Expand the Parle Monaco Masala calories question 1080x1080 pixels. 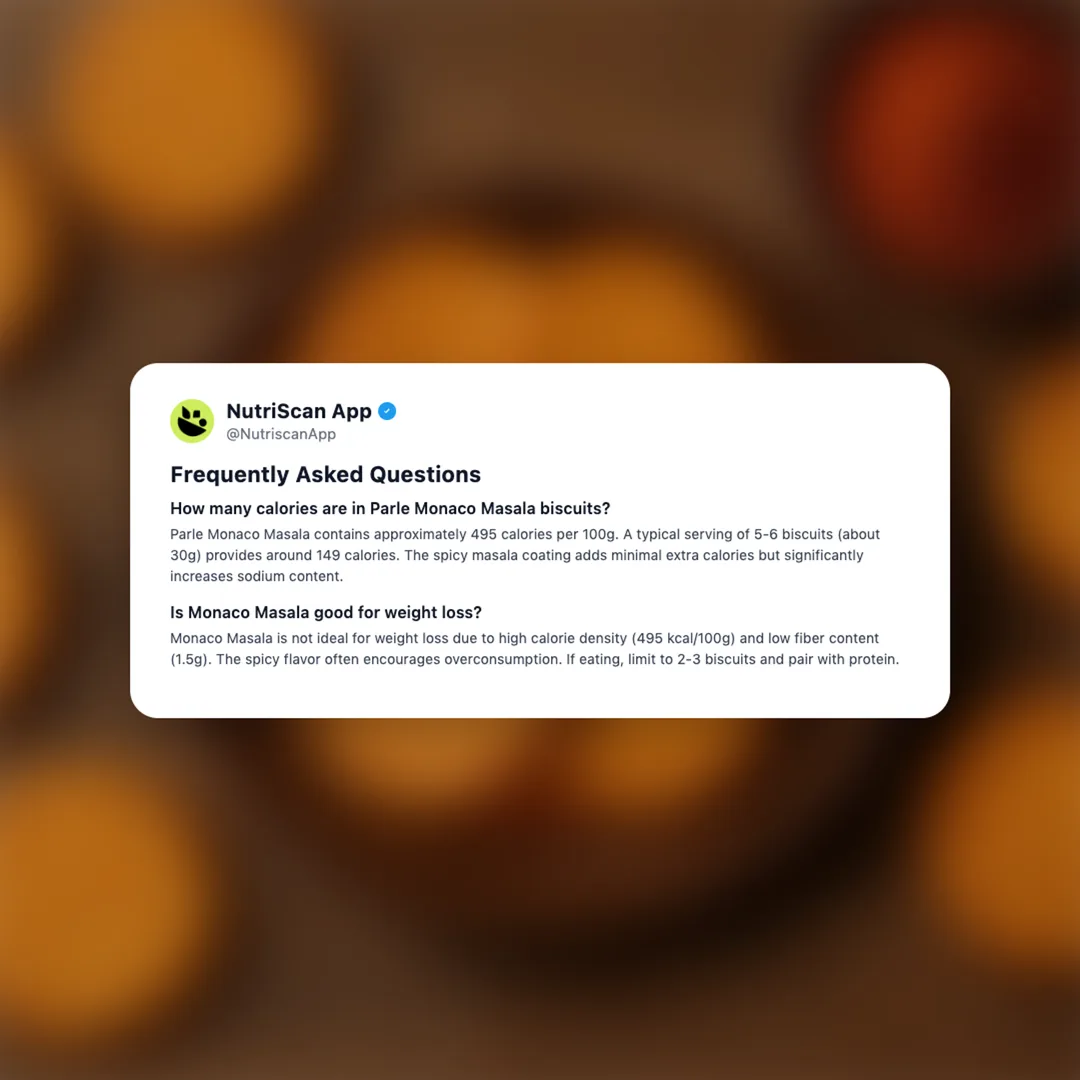(x=390, y=508)
